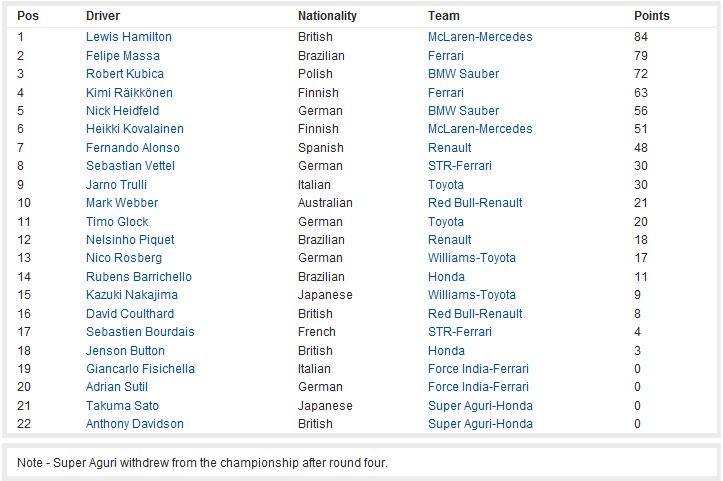Click the Fernando Alonso link
Screen dimensions: 723x481
click(133, 148)
